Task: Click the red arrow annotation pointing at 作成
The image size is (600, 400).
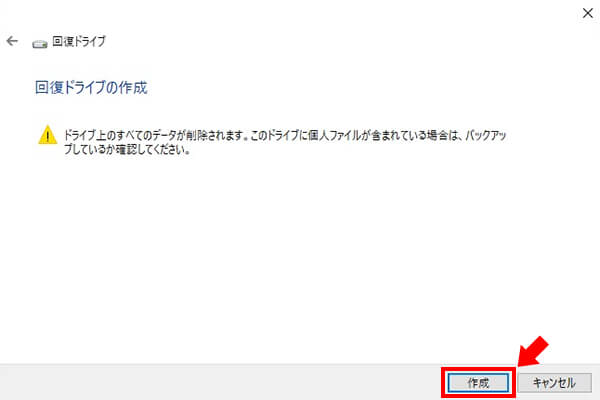Action: (533, 351)
